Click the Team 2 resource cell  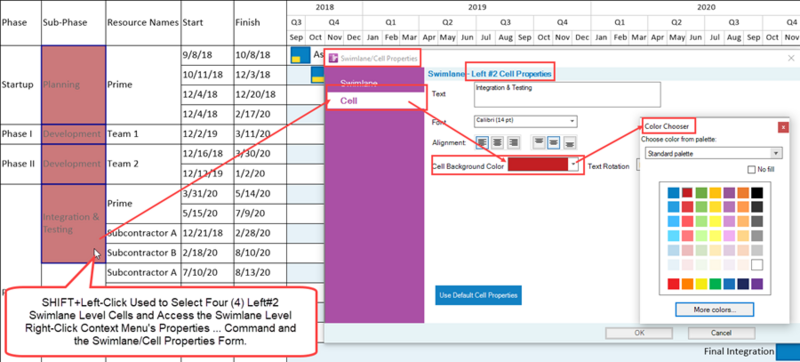pos(143,164)
